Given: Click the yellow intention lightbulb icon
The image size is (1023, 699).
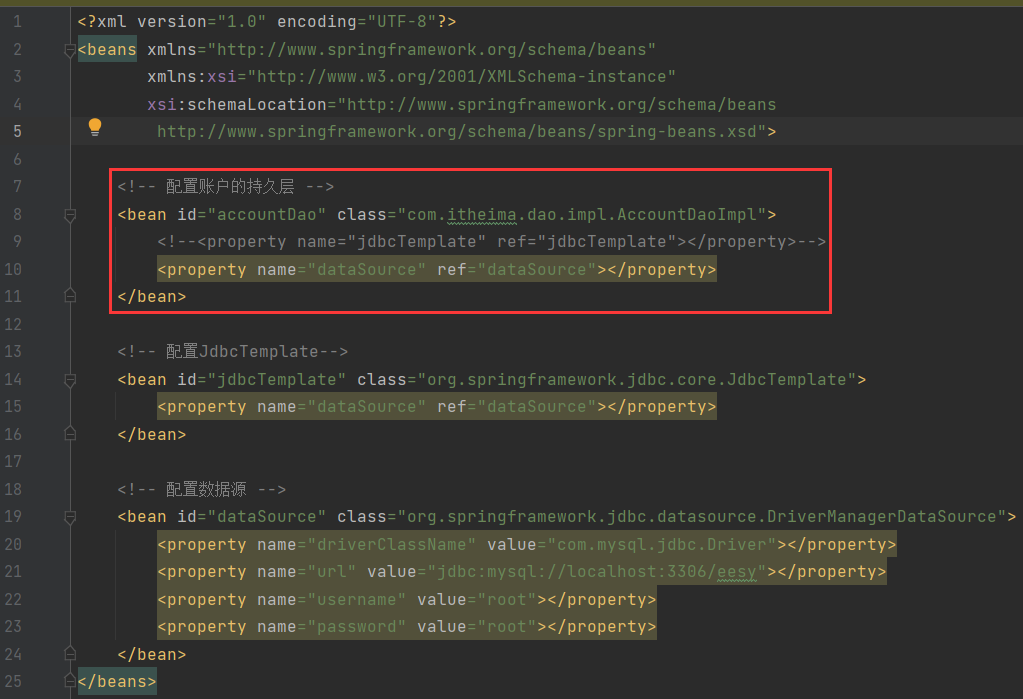Looking at the screenshot, I should pyautogui.click(x=94, y=126).
